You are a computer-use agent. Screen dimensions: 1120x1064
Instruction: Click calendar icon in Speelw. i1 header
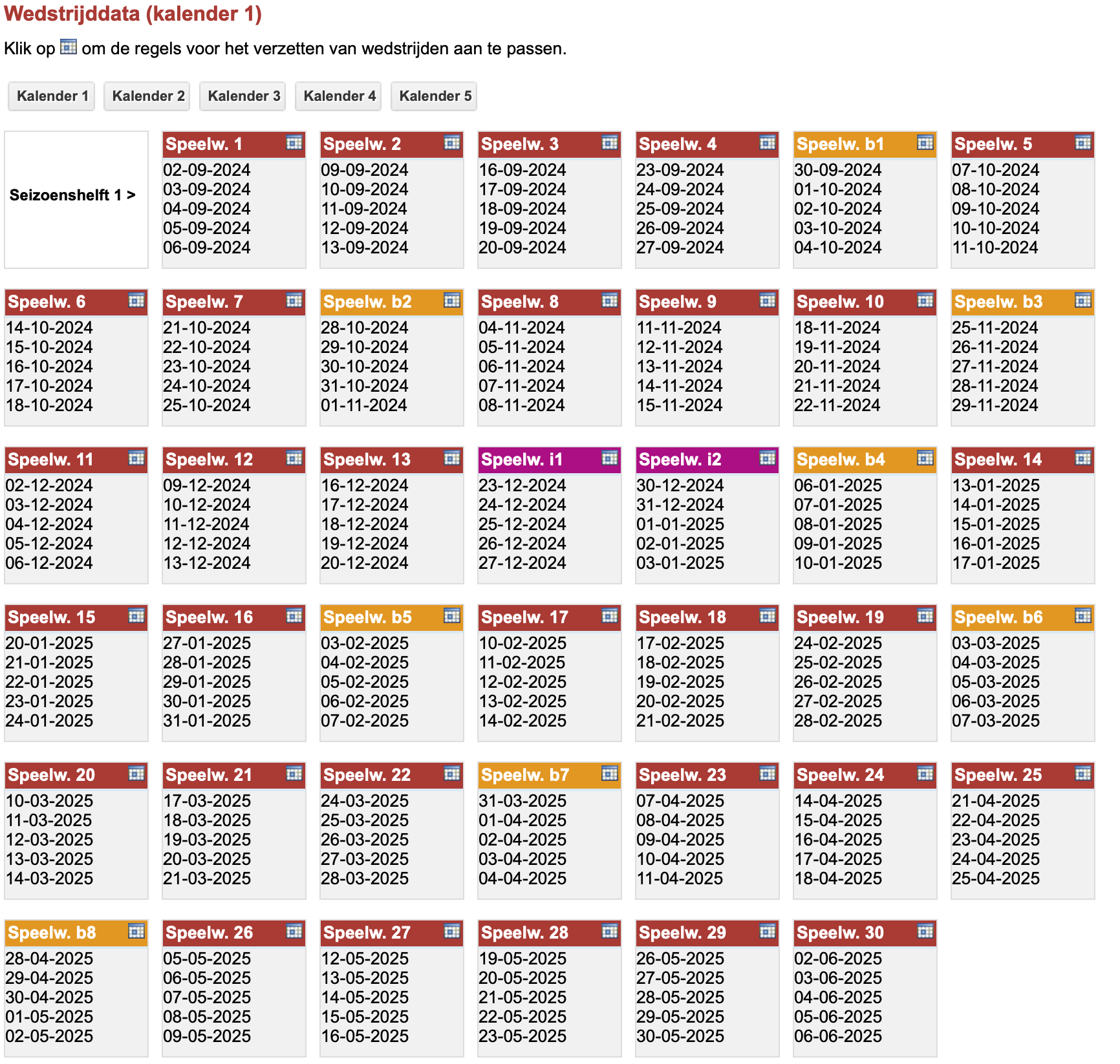click(610, 458)
